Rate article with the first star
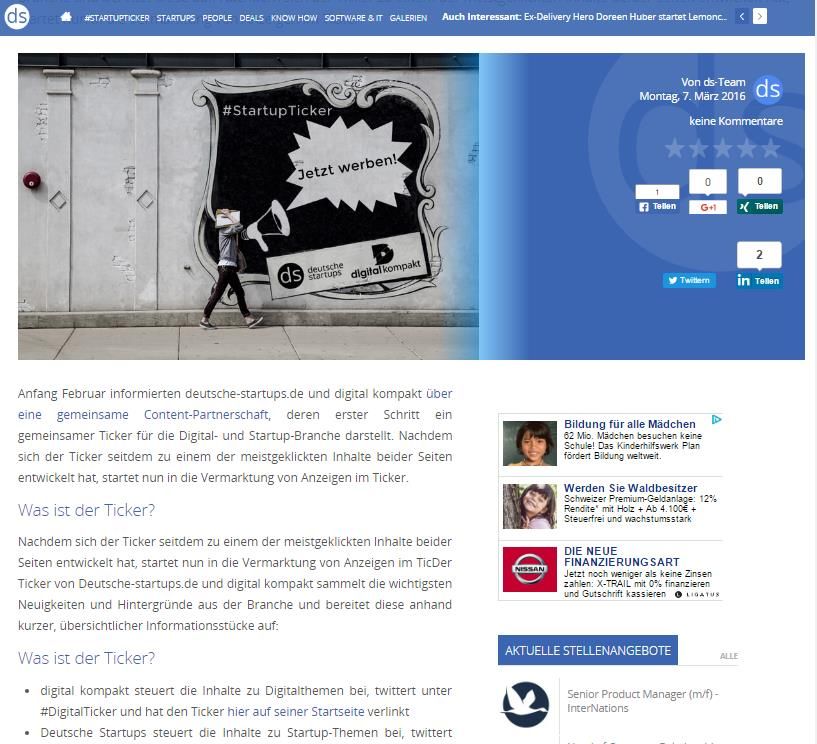The image size is (817, 744). tap(674, 148)
